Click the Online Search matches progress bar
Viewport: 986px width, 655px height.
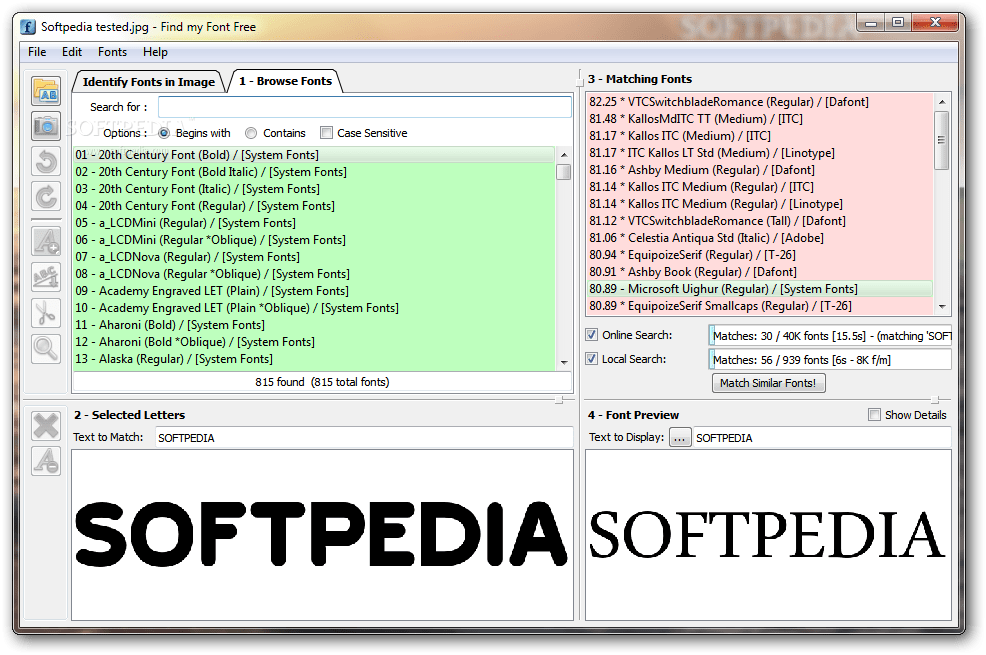coord(830,336)
